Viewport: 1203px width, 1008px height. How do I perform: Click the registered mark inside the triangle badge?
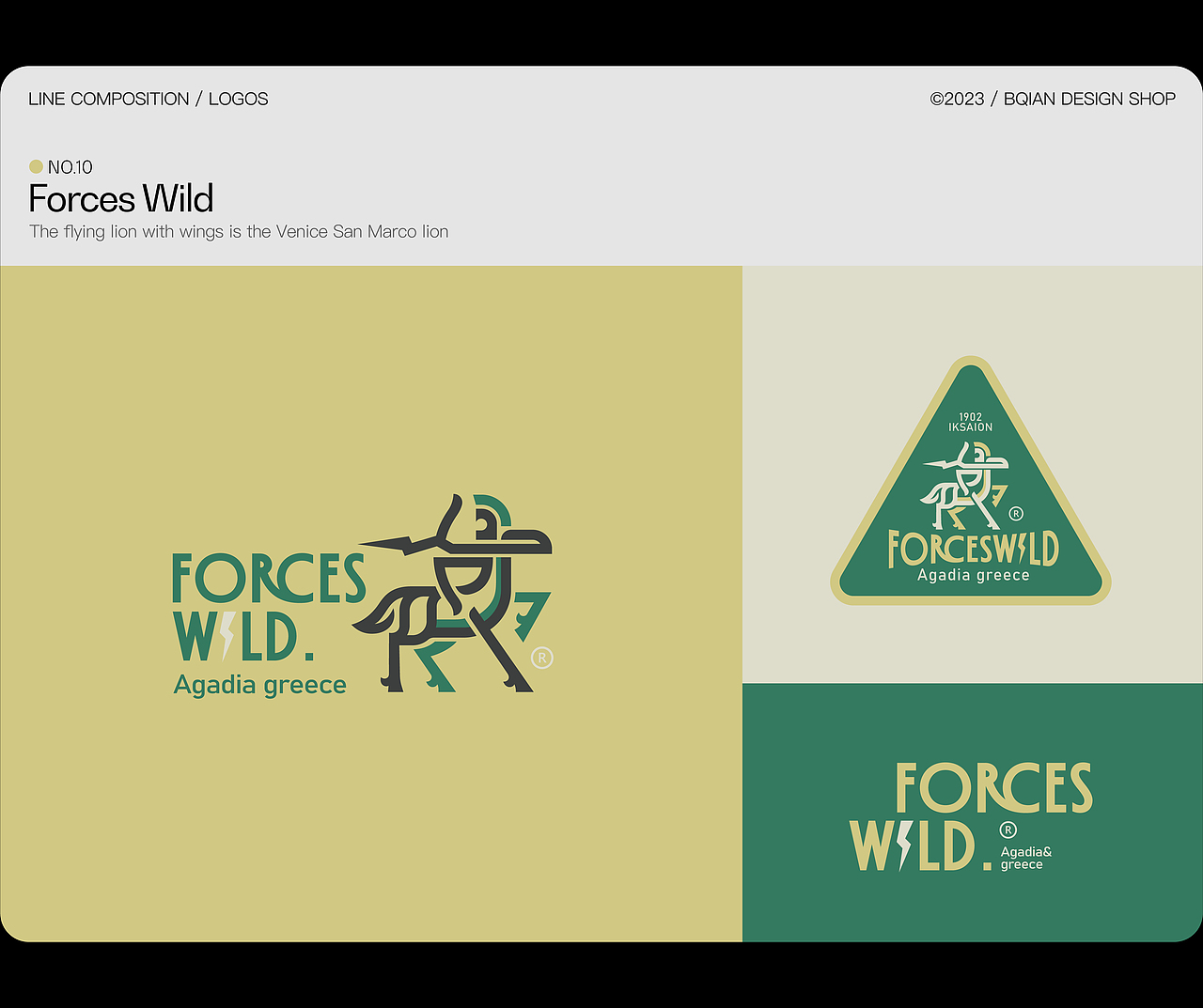pyautogui.click(x=1016, y=514)
